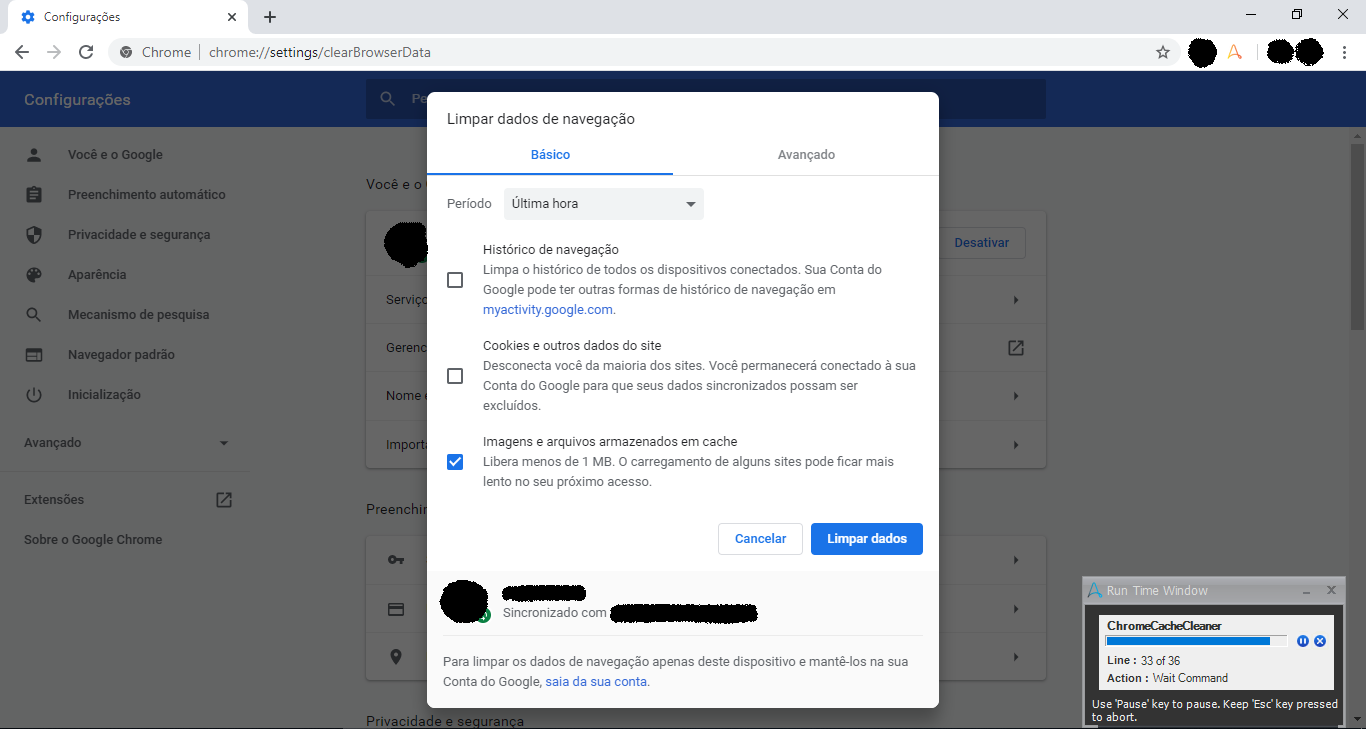
Task: Bookmark this page with the star icon
Action: coord(1163,52)
